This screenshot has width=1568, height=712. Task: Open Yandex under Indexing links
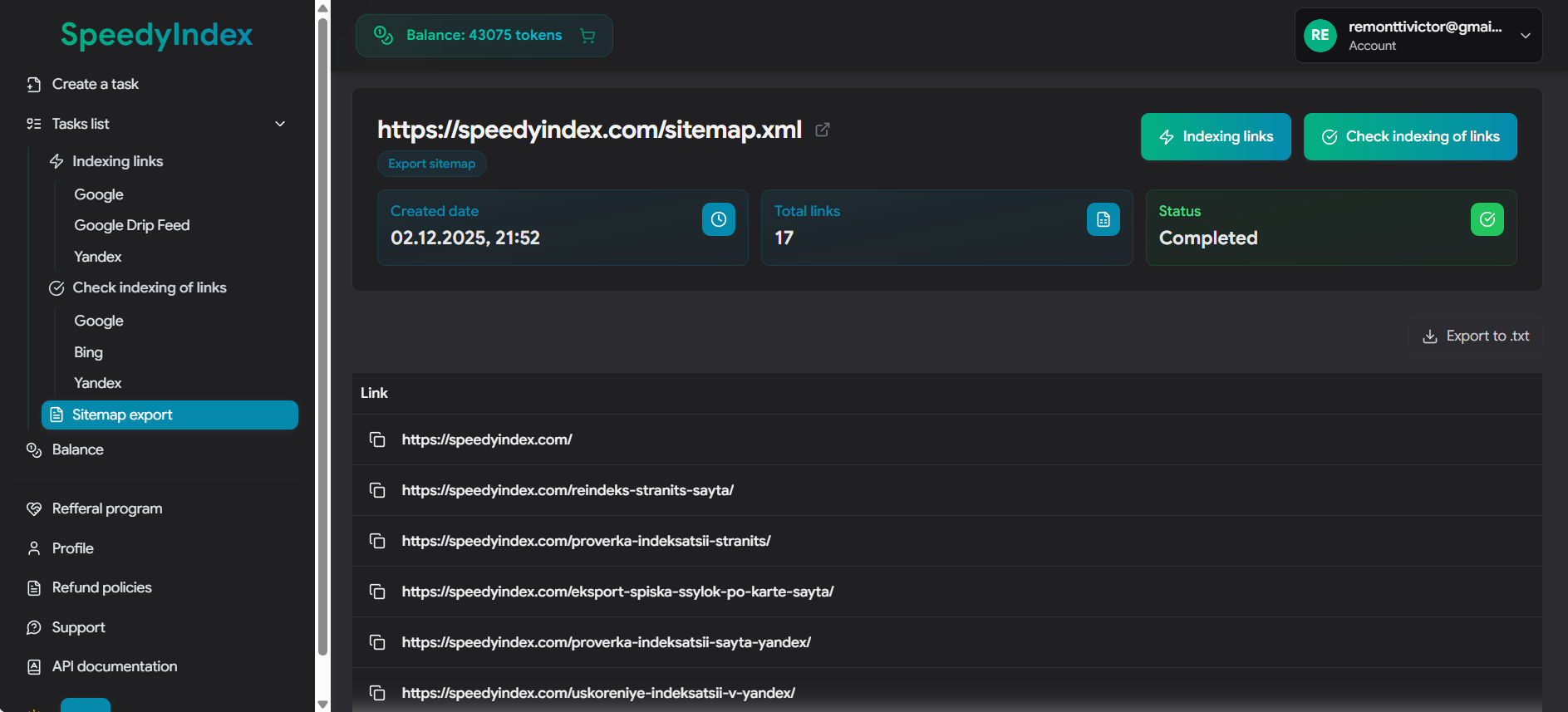(x=98, y=257)
